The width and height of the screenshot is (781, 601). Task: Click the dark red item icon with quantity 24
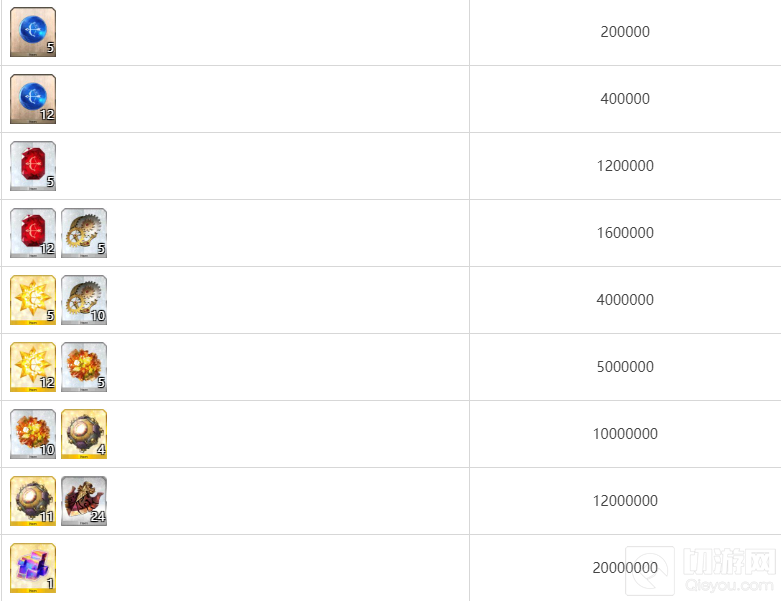(x=84, y=501)
